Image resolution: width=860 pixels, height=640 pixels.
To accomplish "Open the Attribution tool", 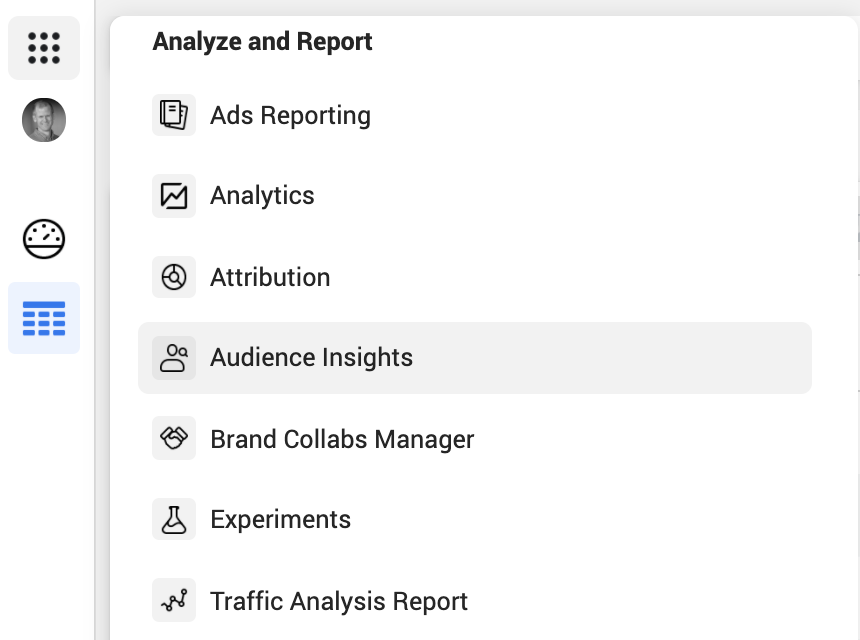I will [x=270, y=277].
